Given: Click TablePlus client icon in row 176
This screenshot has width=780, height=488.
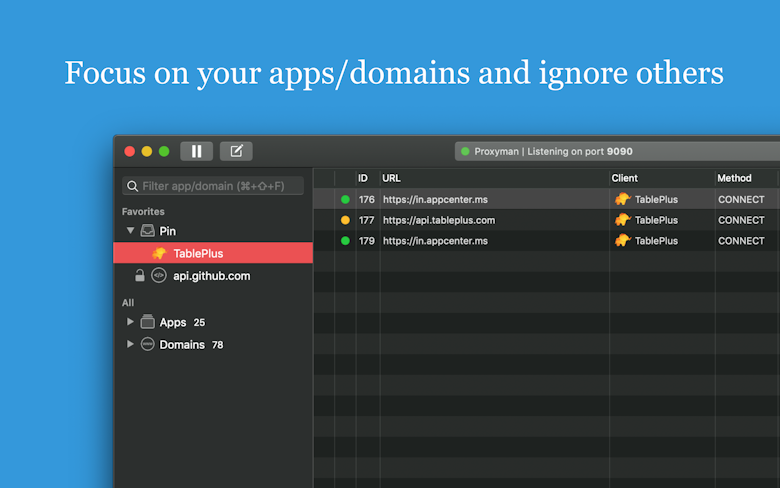Looking at the screenshot, I should (622, 199).
